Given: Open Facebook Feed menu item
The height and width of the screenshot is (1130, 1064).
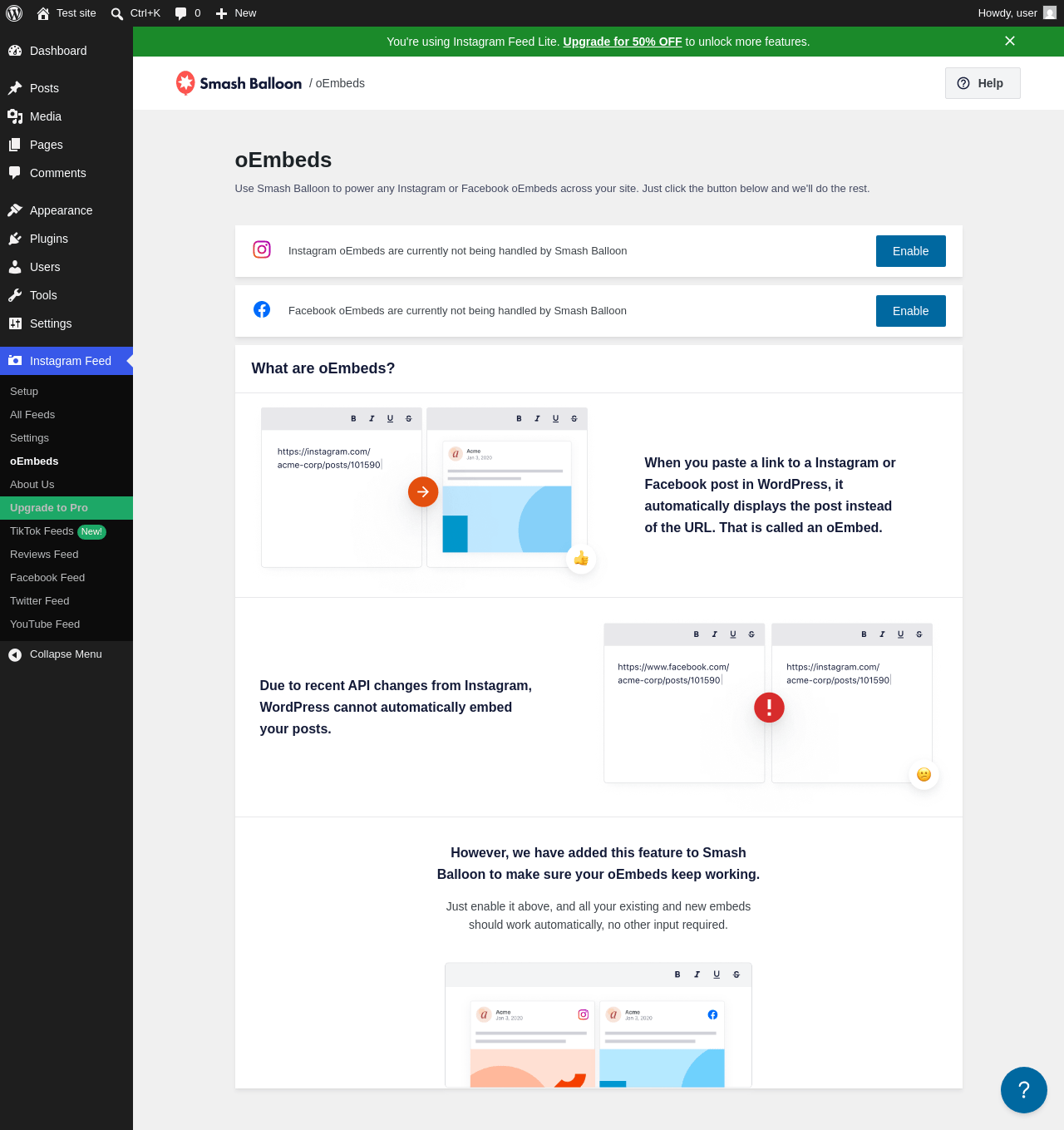Looking at the screenshot, I should [66, 578].
